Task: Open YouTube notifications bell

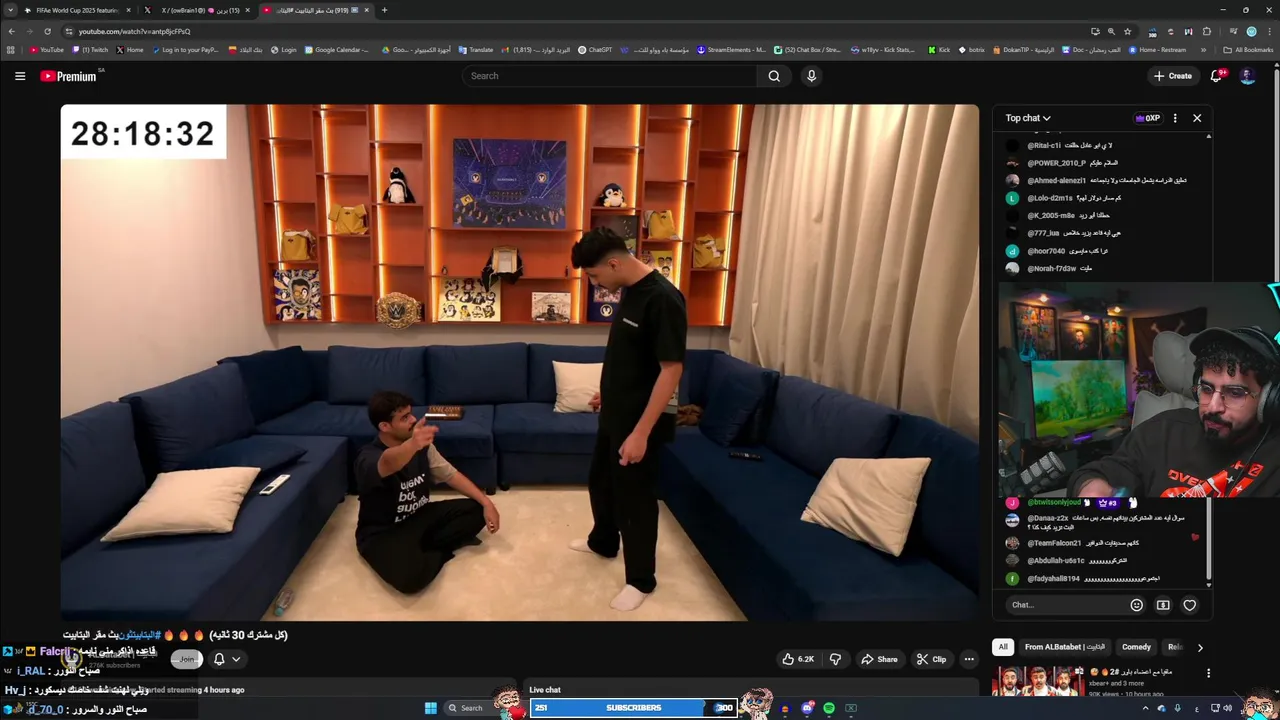Action: point(1217,76)
